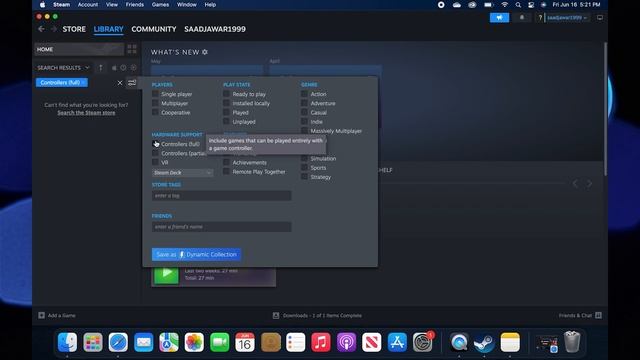The width and height of the screenshot is (640, 360).
Task: Toggle the advanced filters icon
Action: (x=132, y=83)
